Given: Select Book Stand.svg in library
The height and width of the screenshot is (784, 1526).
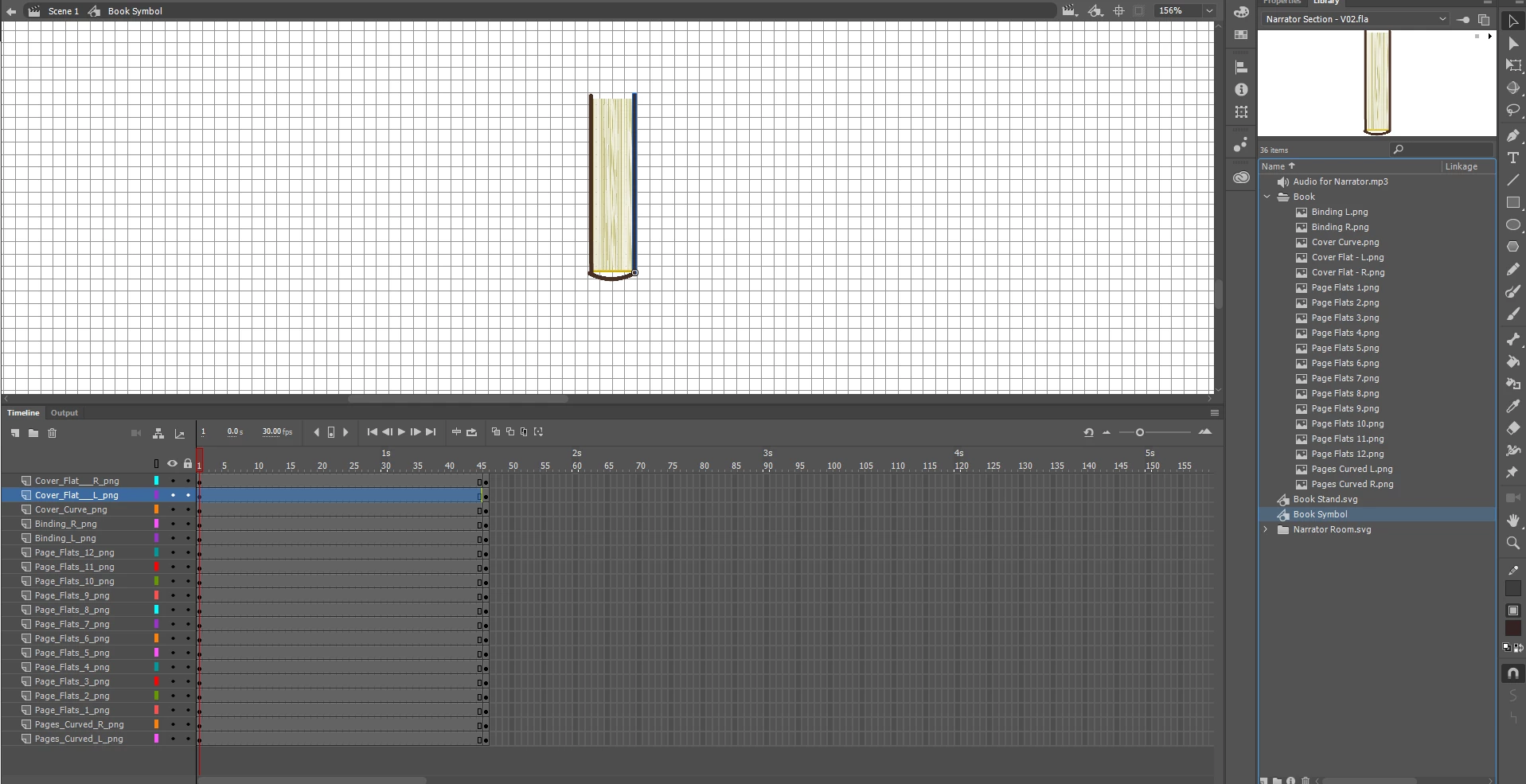Looking at the screenshot, I should 1325,499.
